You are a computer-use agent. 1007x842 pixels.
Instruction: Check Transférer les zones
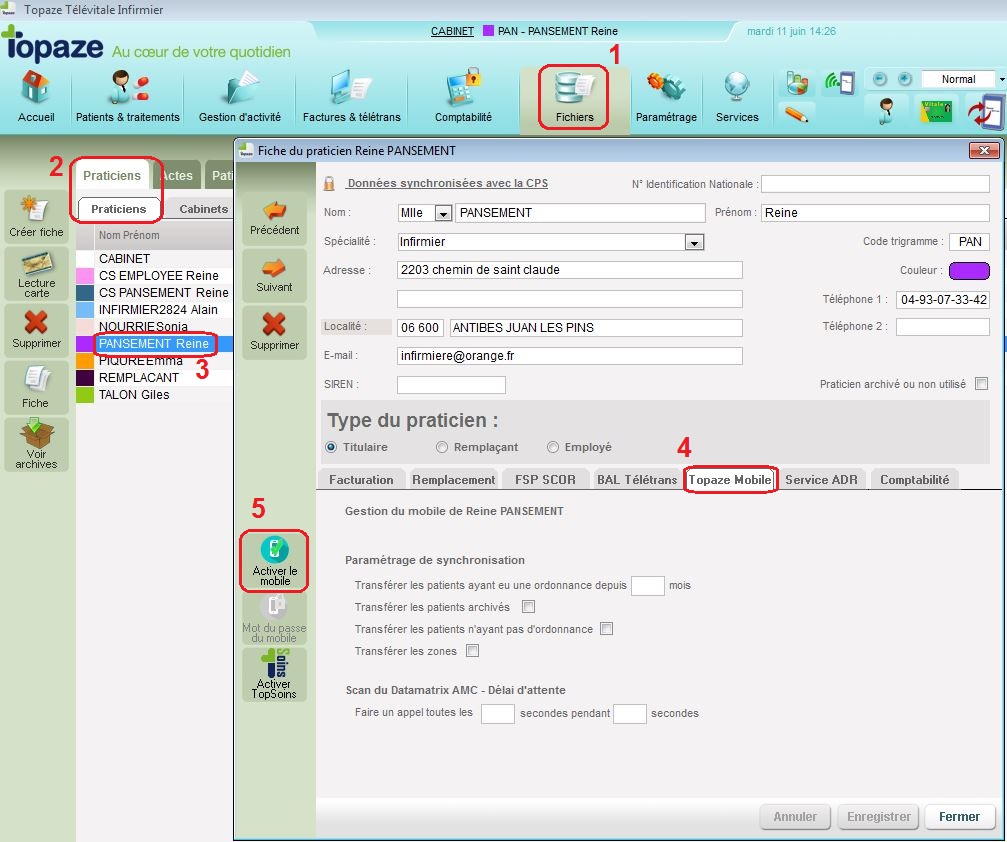click(x=473, y=651)
